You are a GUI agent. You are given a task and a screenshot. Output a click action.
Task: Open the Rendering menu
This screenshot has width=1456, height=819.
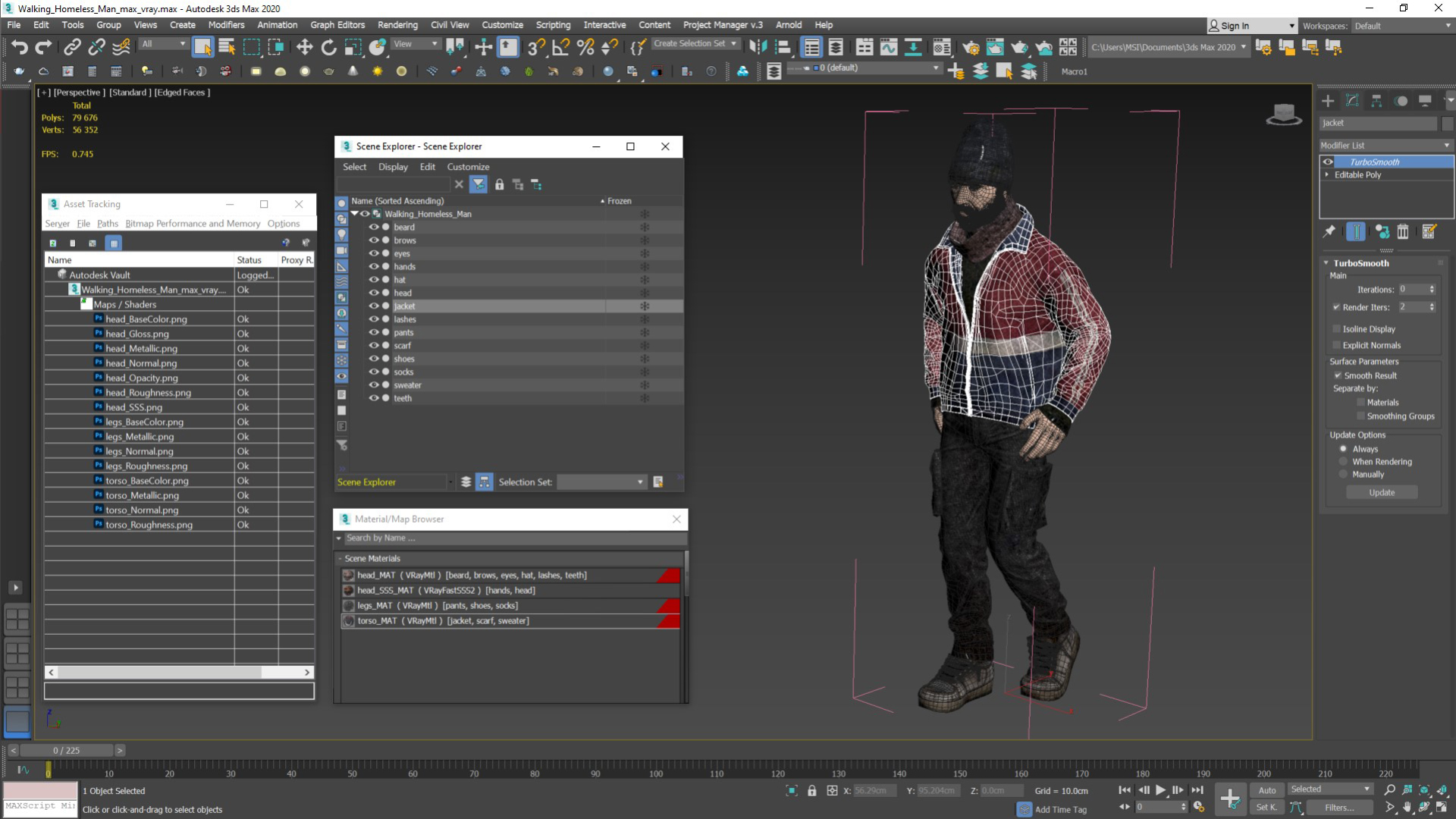click(x=397, y=25)
